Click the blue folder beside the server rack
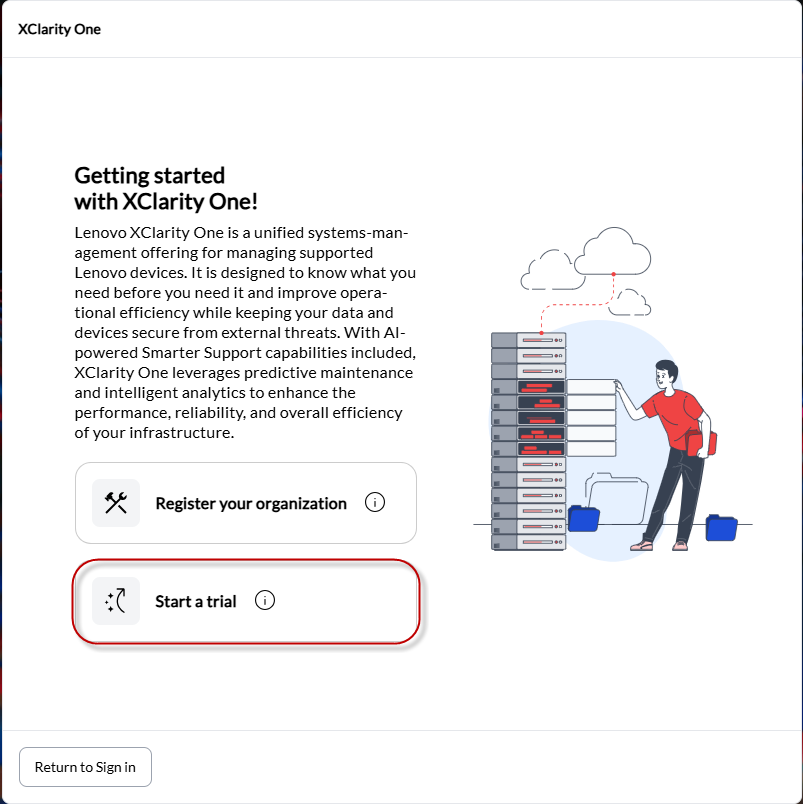 pyautogui.click(x=584, y=518)
